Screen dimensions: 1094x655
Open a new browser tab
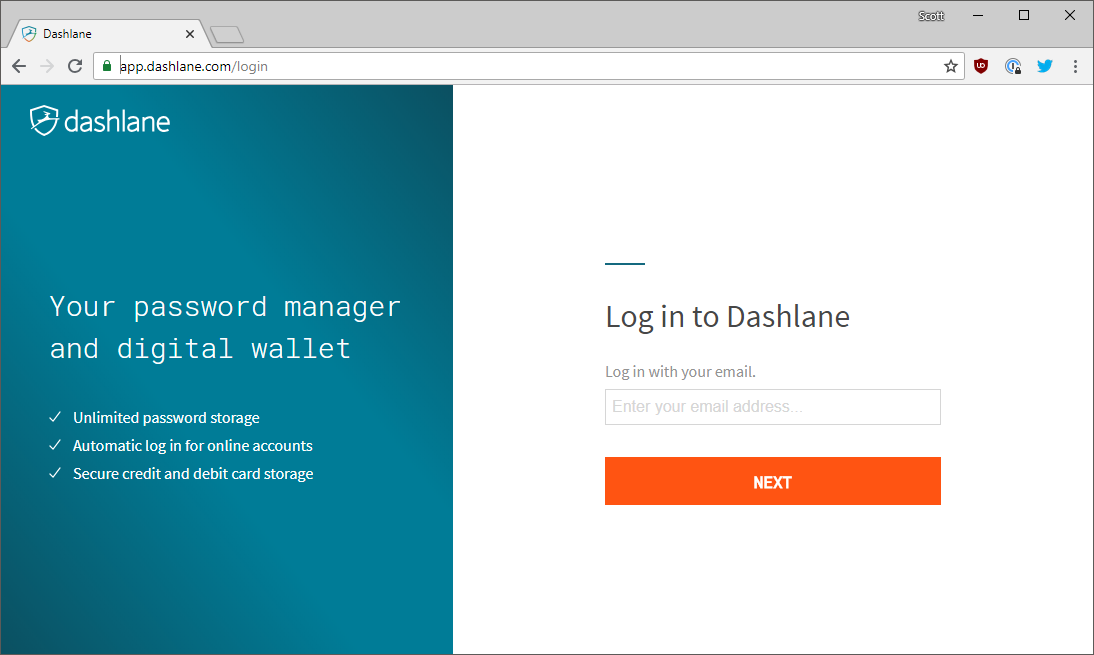pyautogui.click(x=226, y=33)
